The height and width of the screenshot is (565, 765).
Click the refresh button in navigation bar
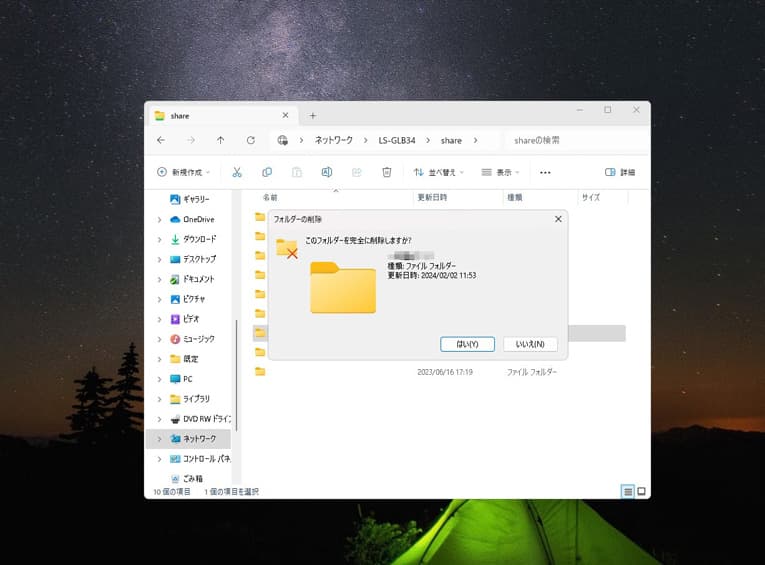(250, 140)
